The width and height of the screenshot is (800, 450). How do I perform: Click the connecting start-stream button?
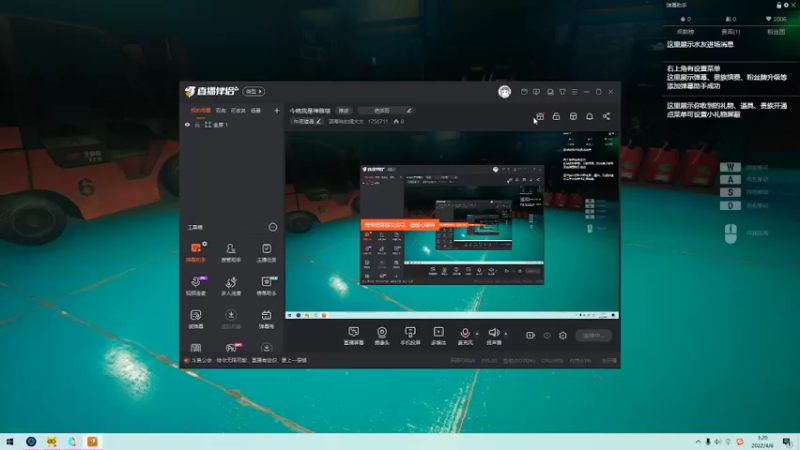(x=593, y=335)
